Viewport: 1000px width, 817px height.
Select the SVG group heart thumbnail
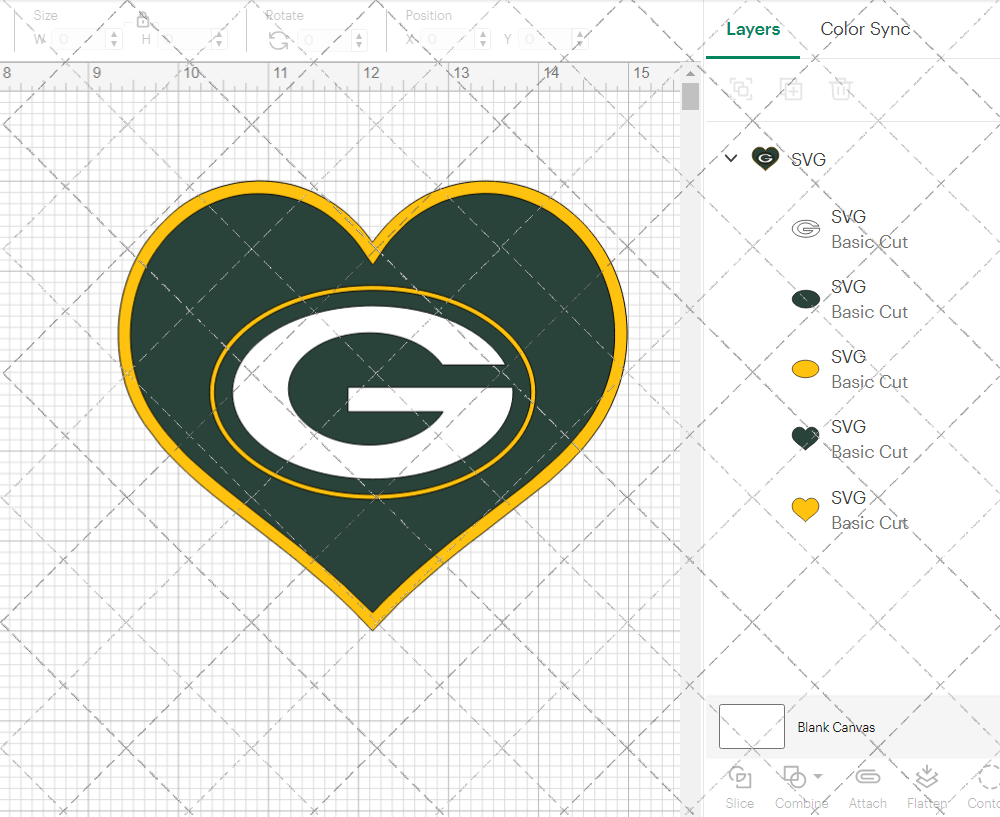[x=765, y=158]
